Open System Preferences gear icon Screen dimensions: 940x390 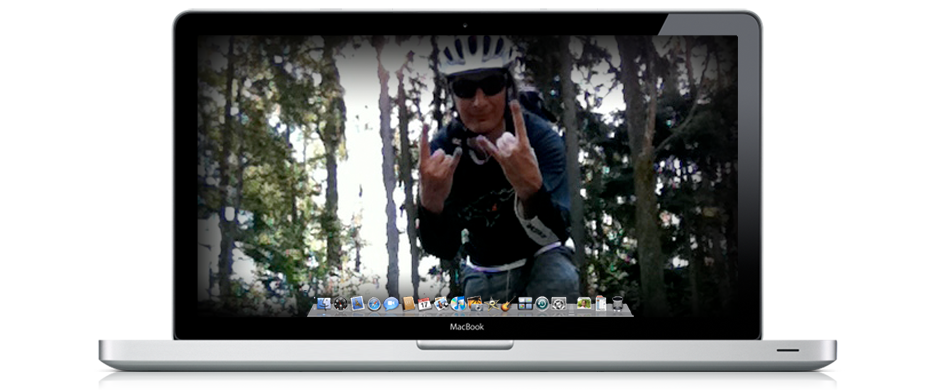click(x=559, y=303)
